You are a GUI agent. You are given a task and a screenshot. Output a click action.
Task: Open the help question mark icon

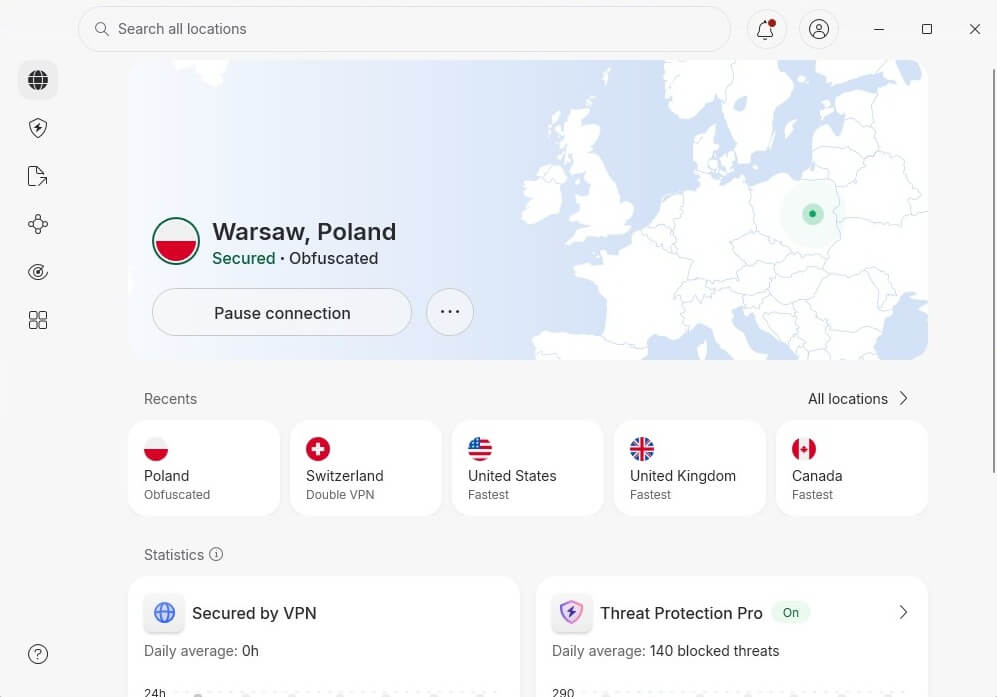38,654
